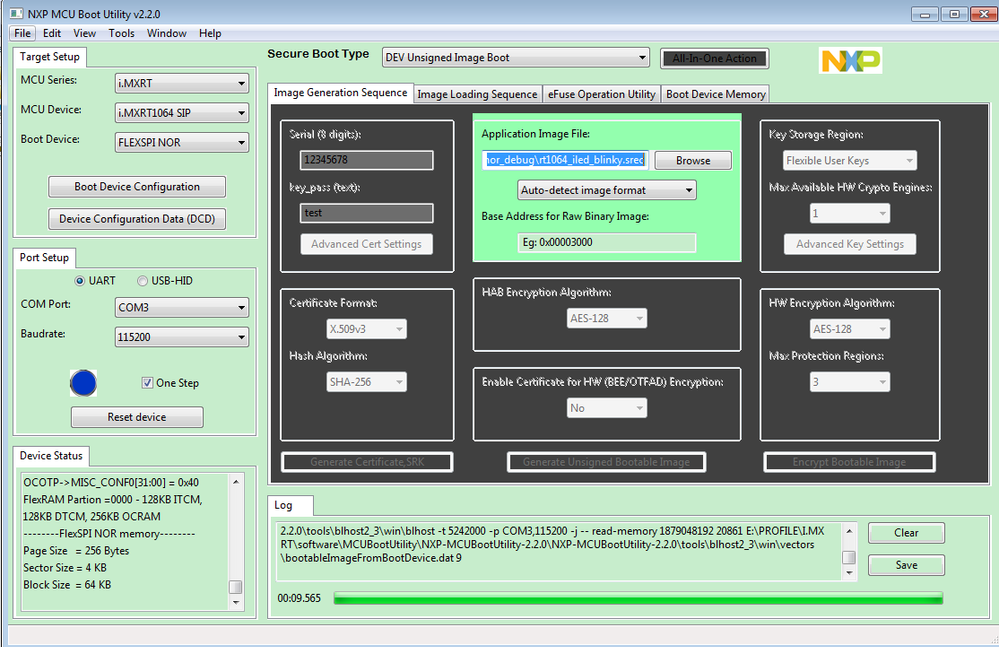Click the Advanced Key Settings button
The height and width of the screenshot is (647, 999).
click(x=850, y=244)
